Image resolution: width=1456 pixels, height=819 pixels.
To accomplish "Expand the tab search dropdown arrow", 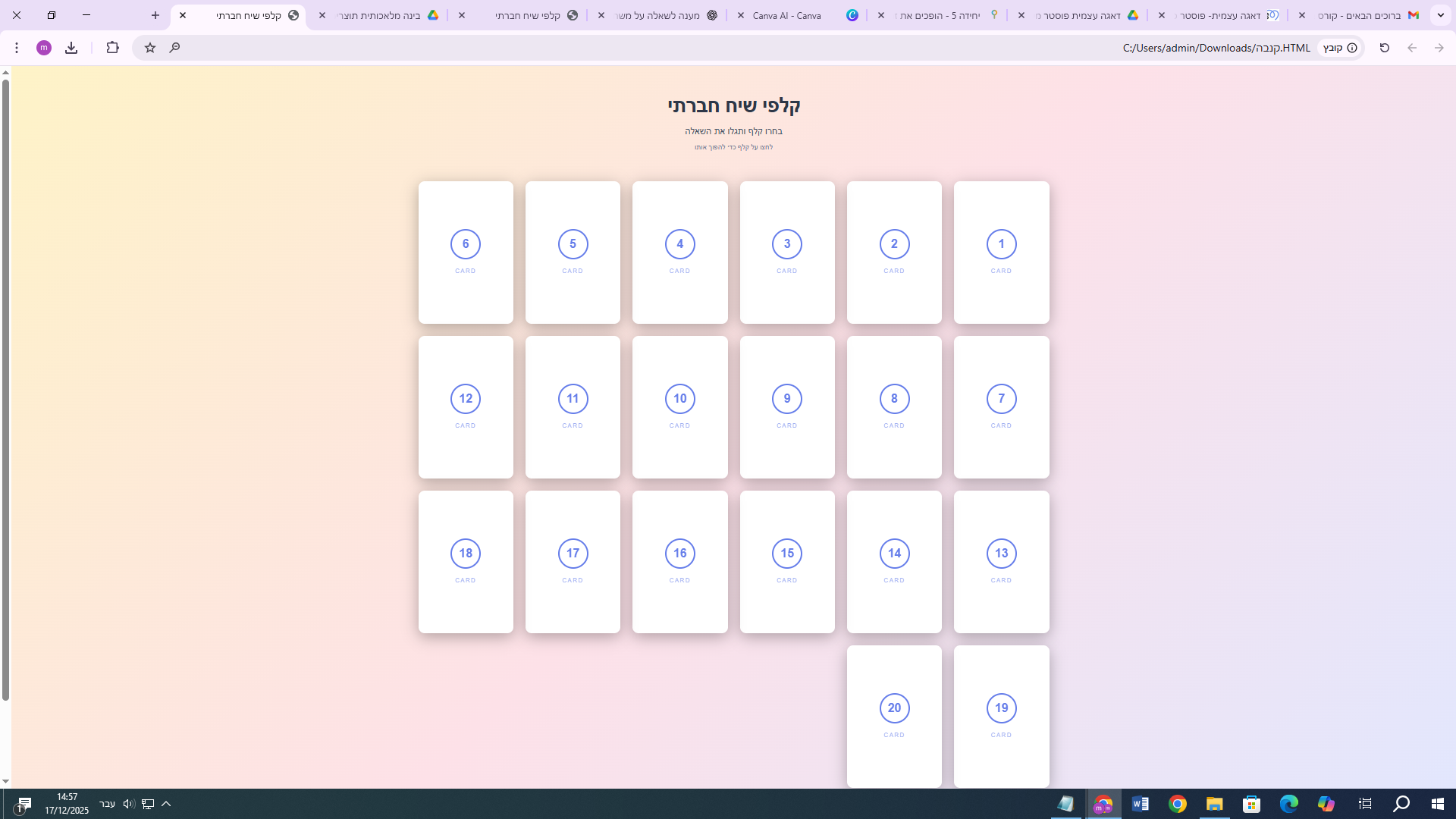I will pyautogui.click(x=1440, y=15).
